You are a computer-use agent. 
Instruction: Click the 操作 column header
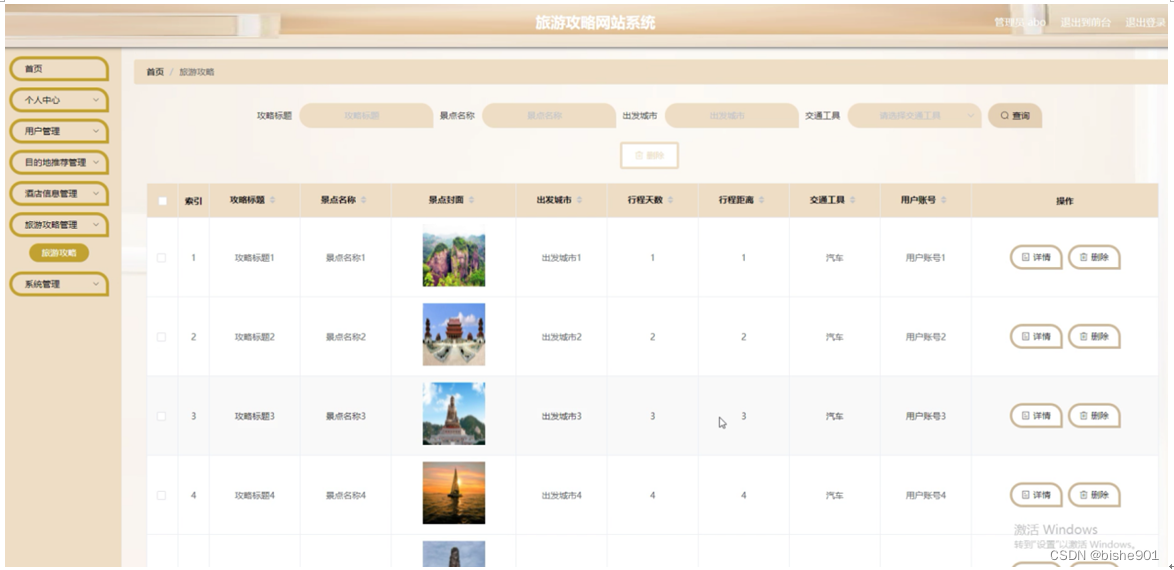click(1065, 201)
